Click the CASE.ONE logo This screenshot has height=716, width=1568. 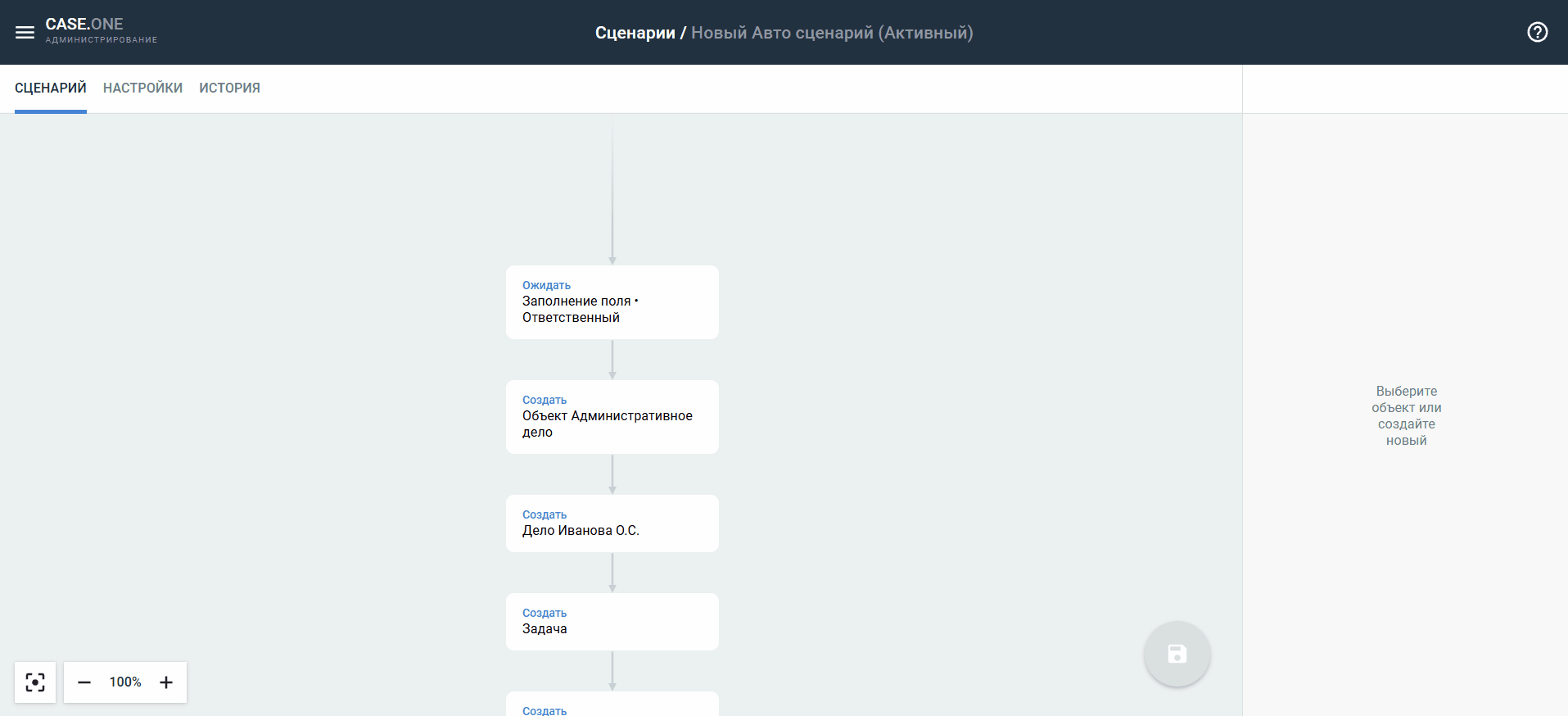click(x=84, y=25)
